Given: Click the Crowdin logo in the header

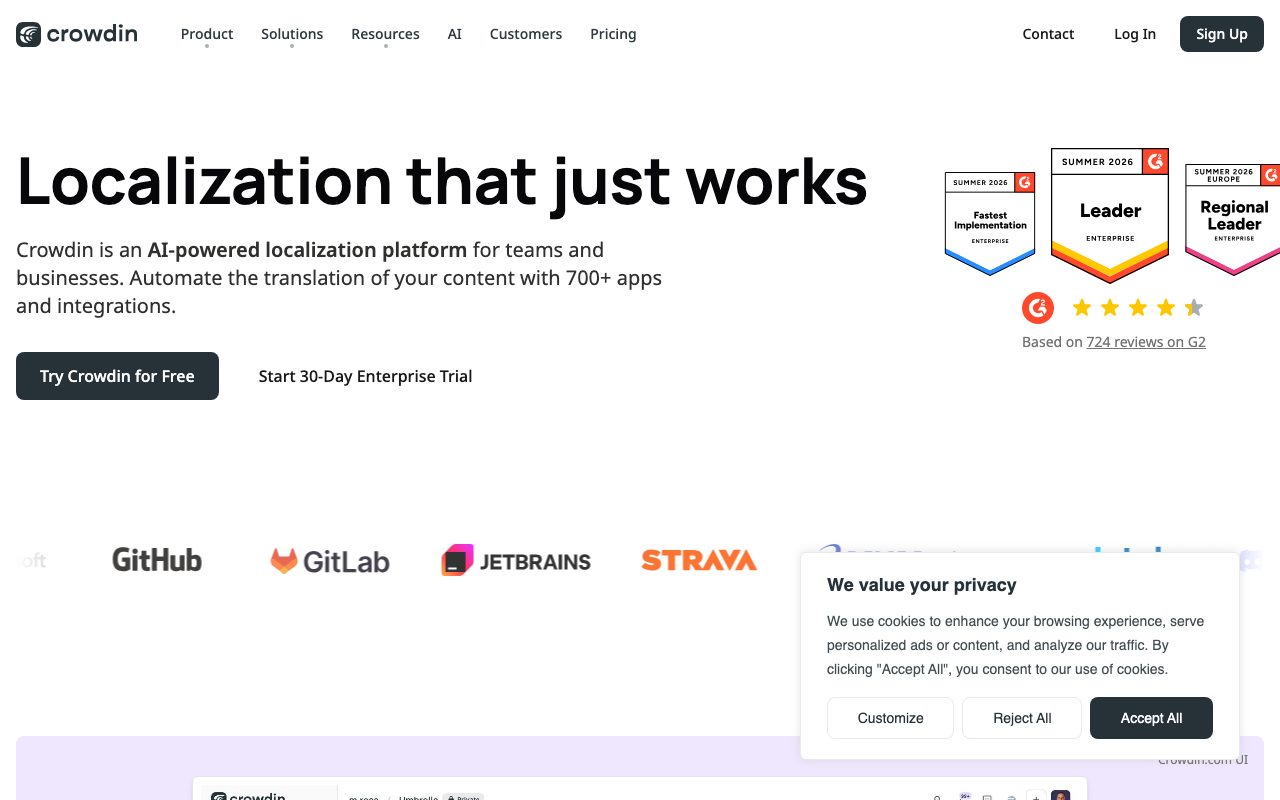Looking at the screenshot, I should point(77,34).
